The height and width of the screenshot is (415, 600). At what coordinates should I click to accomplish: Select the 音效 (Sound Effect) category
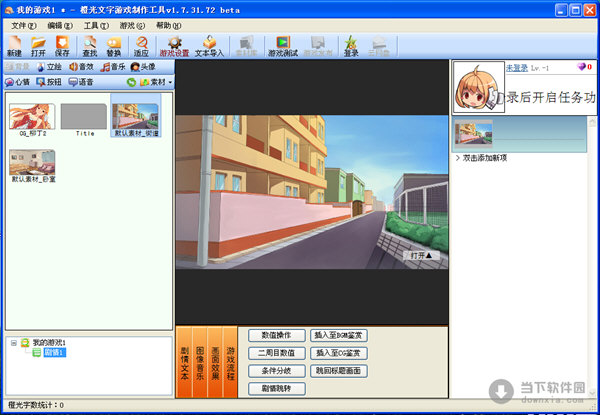pyautogui.click(x=81, y=67)
